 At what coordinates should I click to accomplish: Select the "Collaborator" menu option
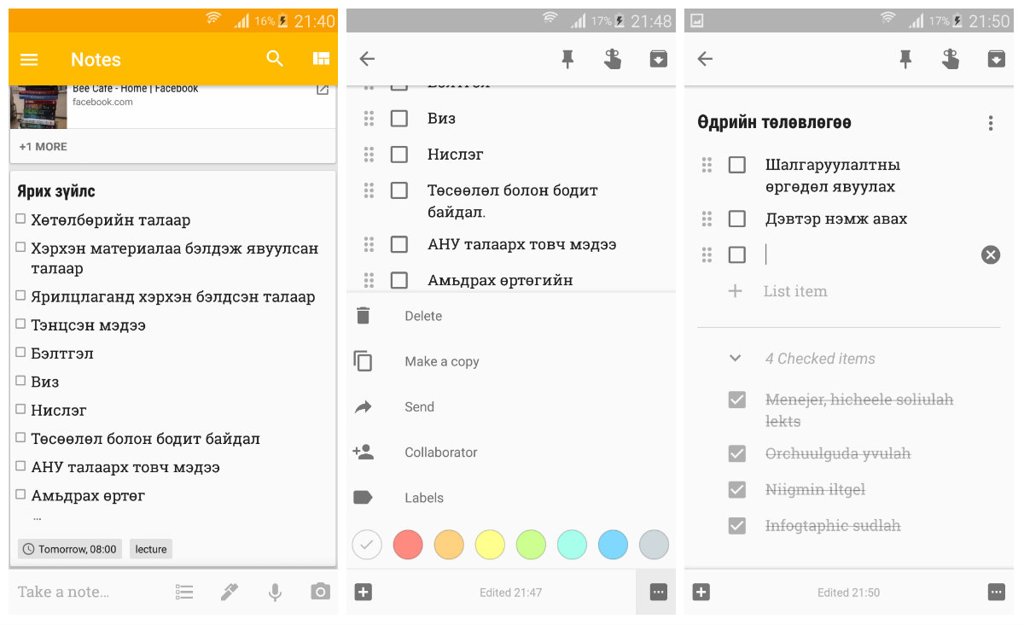[x=440, y=453]
